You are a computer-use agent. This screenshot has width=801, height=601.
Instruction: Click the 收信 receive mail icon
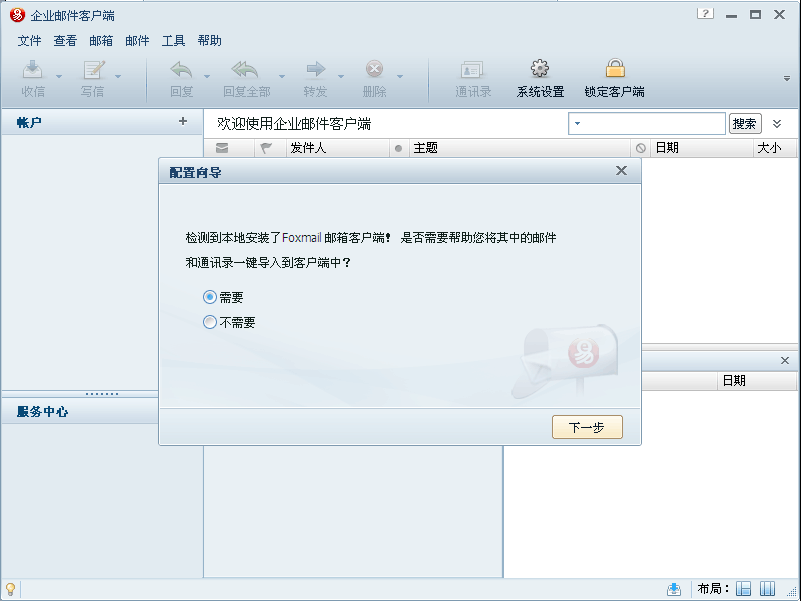pos(33,72)
